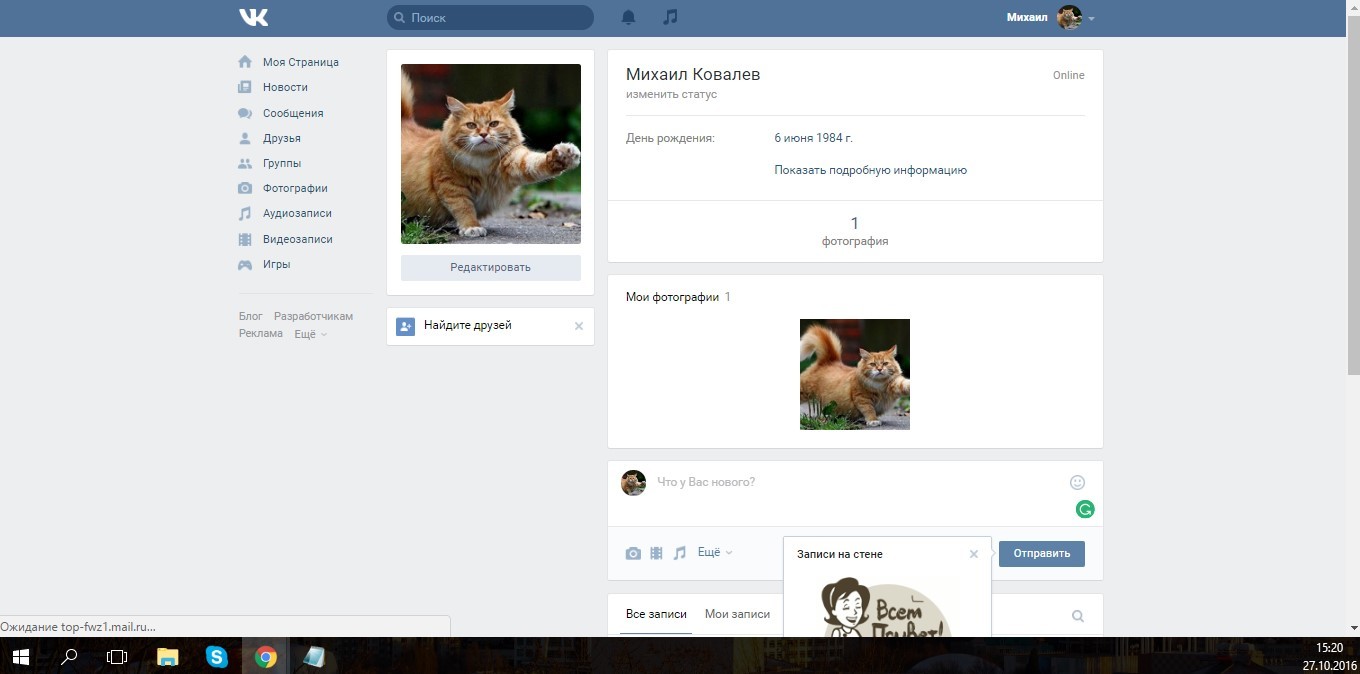Image resolution: width=1360 pixels, height=674 pixels.
Task: Open the emoji smiley picker
Action: [x=1077, y=482]
